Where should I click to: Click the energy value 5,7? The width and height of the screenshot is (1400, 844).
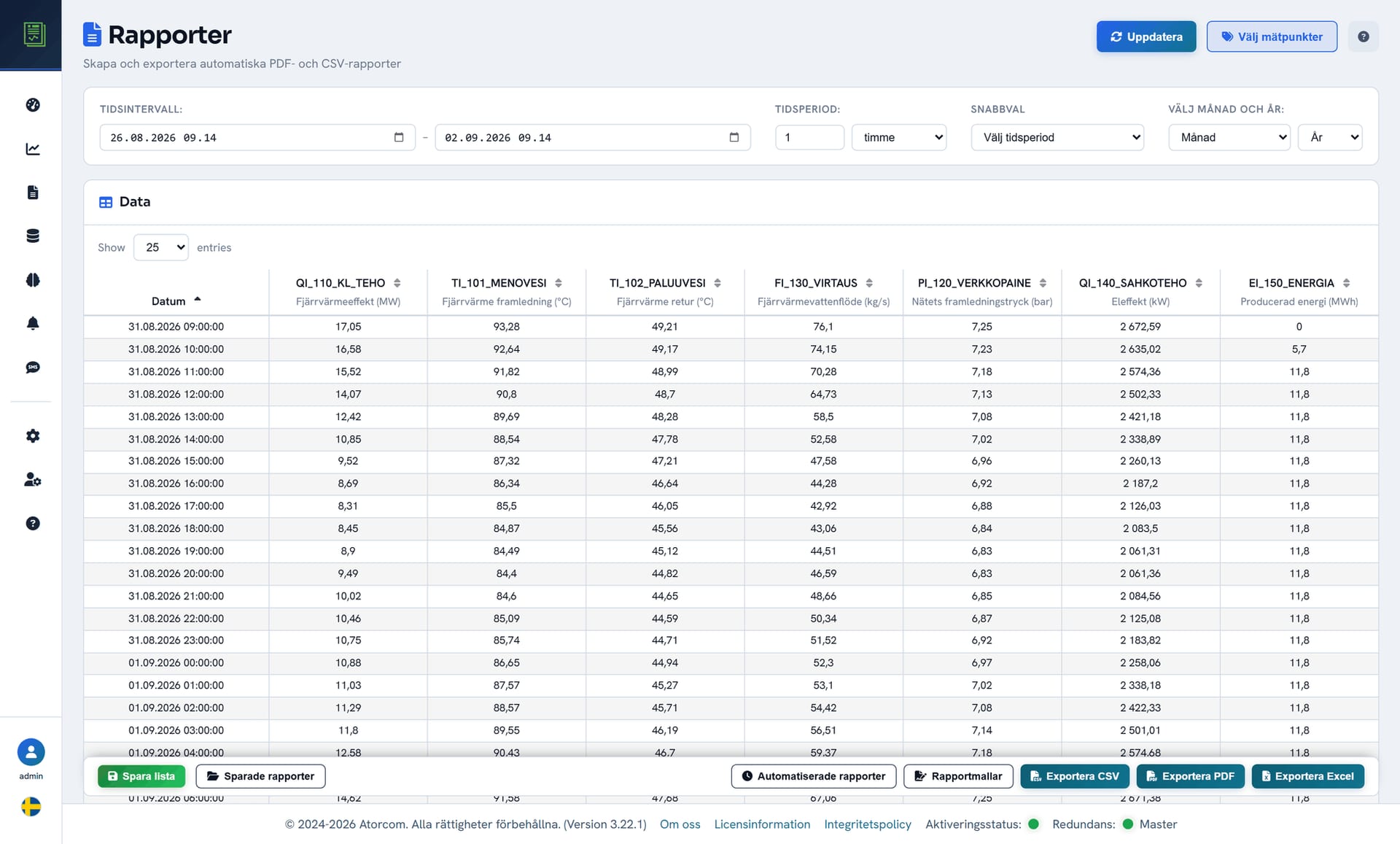[1299, 349]
